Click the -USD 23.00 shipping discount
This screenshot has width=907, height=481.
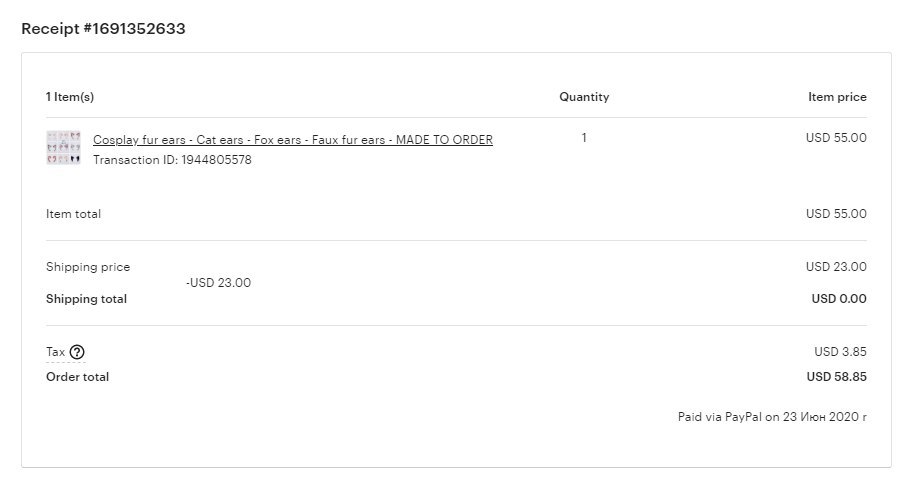point(219,283)
